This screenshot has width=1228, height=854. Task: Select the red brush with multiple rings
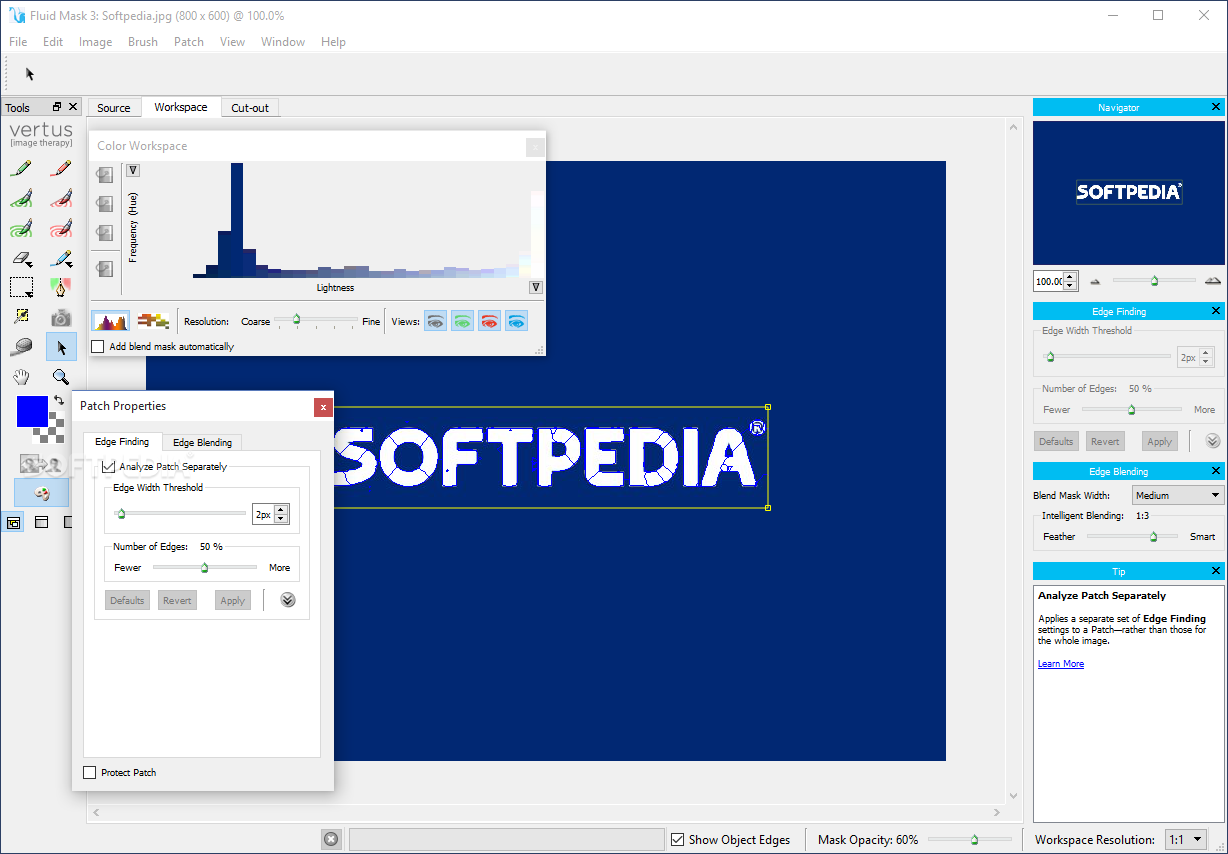click(61, 228)
